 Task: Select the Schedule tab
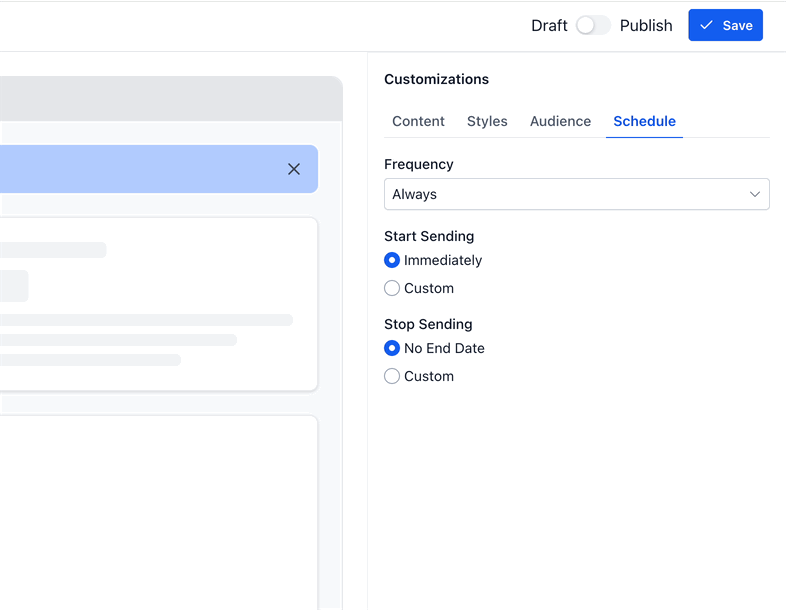pyautogui.click(x=644, y=121)
